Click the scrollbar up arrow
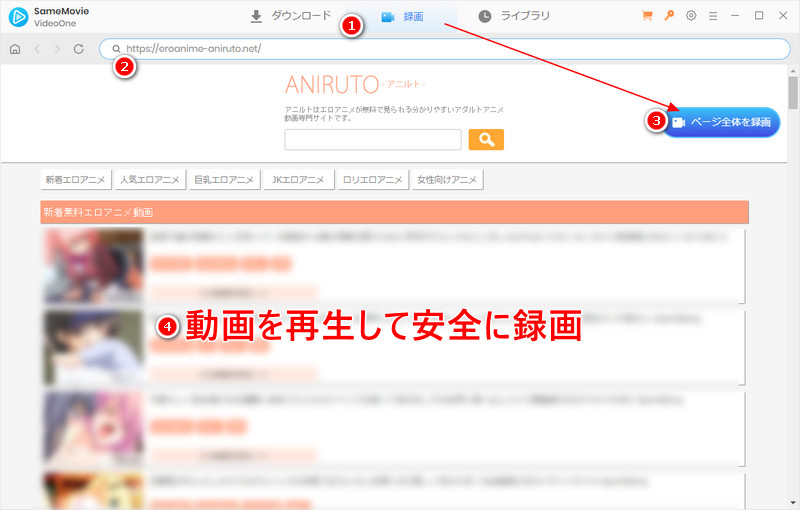Image resolution: width=800 pixels, height=510 pixels. [793, 70]
